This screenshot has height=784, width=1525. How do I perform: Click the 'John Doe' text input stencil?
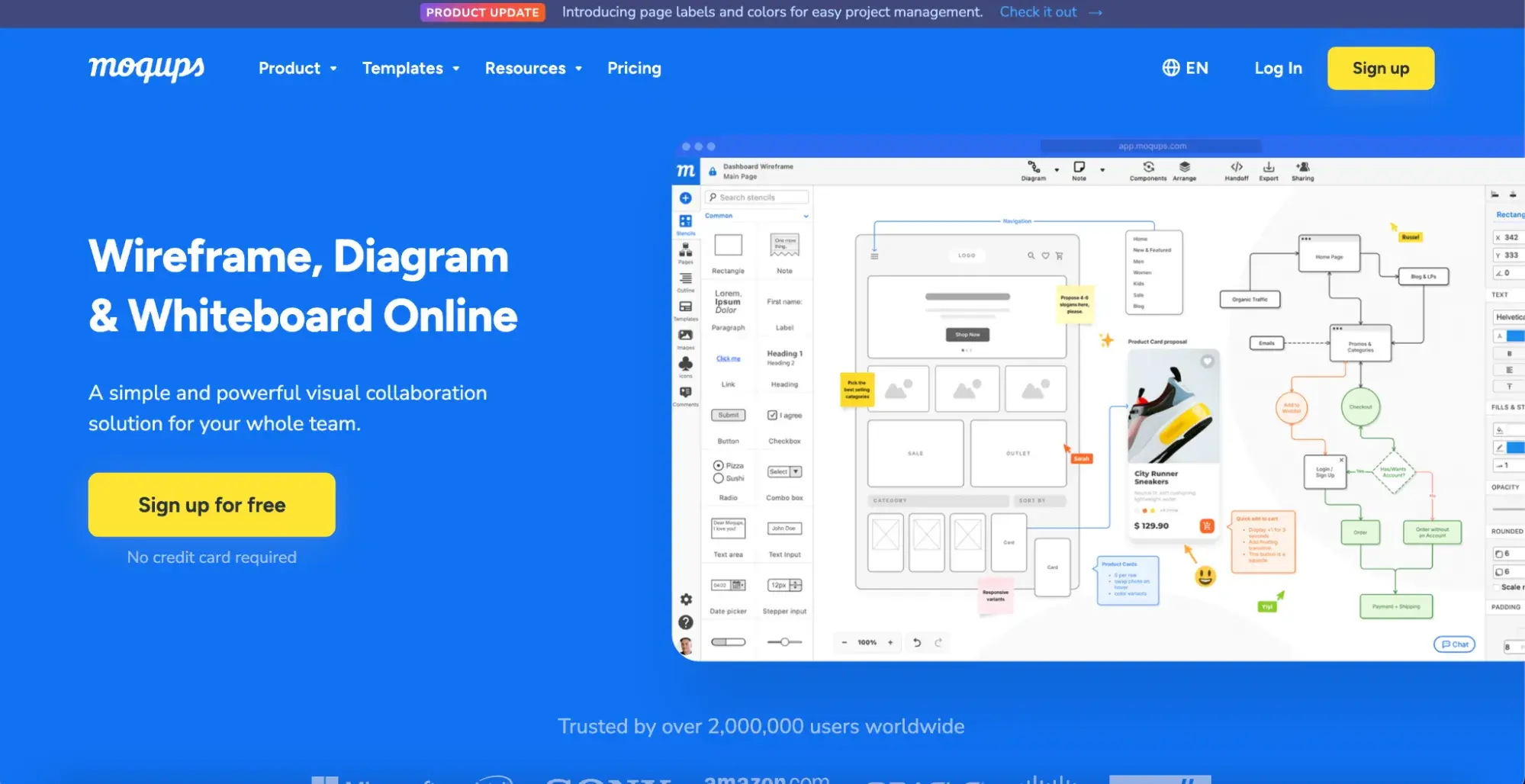click(x=784, y=529)
